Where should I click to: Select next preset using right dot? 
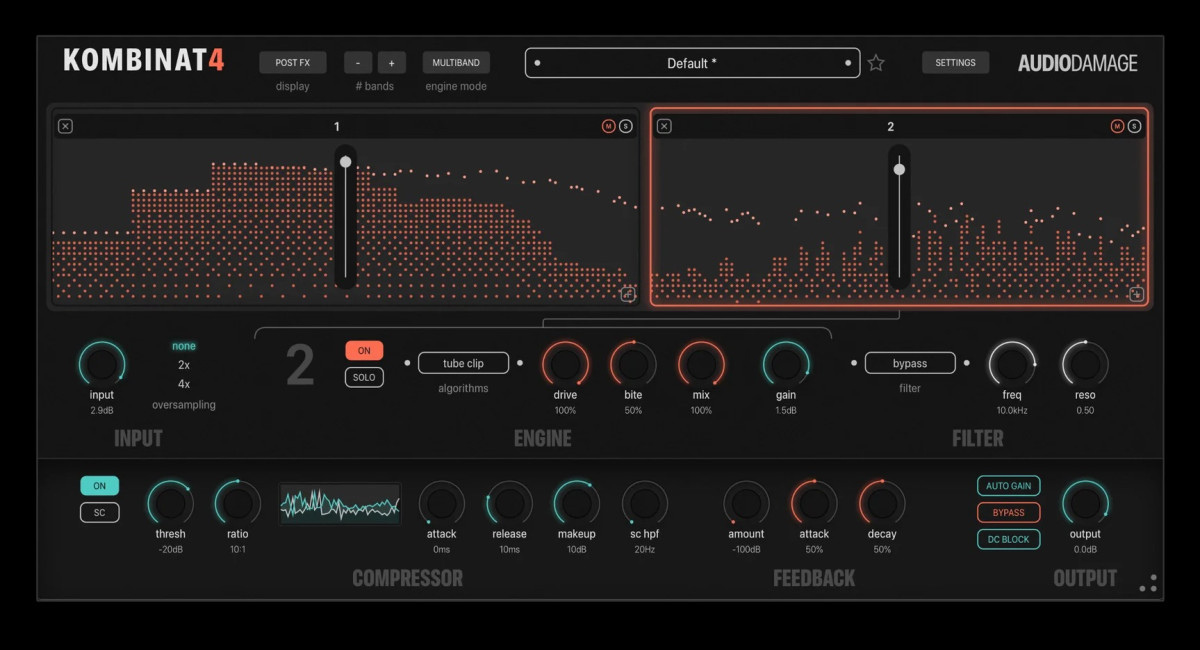pos(848,63)
